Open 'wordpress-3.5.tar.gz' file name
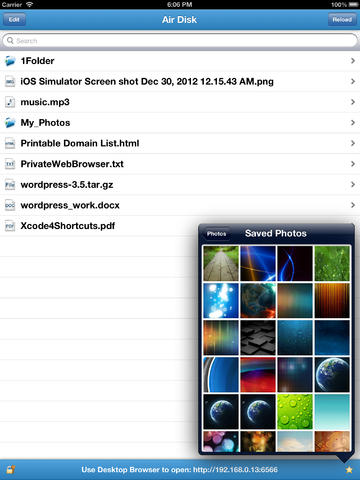The height and width of the screenshot is (480, 360). tap(67, 185)
